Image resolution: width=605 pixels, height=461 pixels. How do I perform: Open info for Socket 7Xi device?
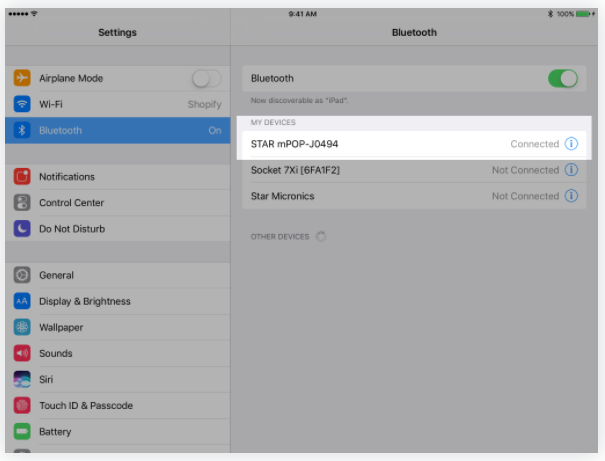571,170
